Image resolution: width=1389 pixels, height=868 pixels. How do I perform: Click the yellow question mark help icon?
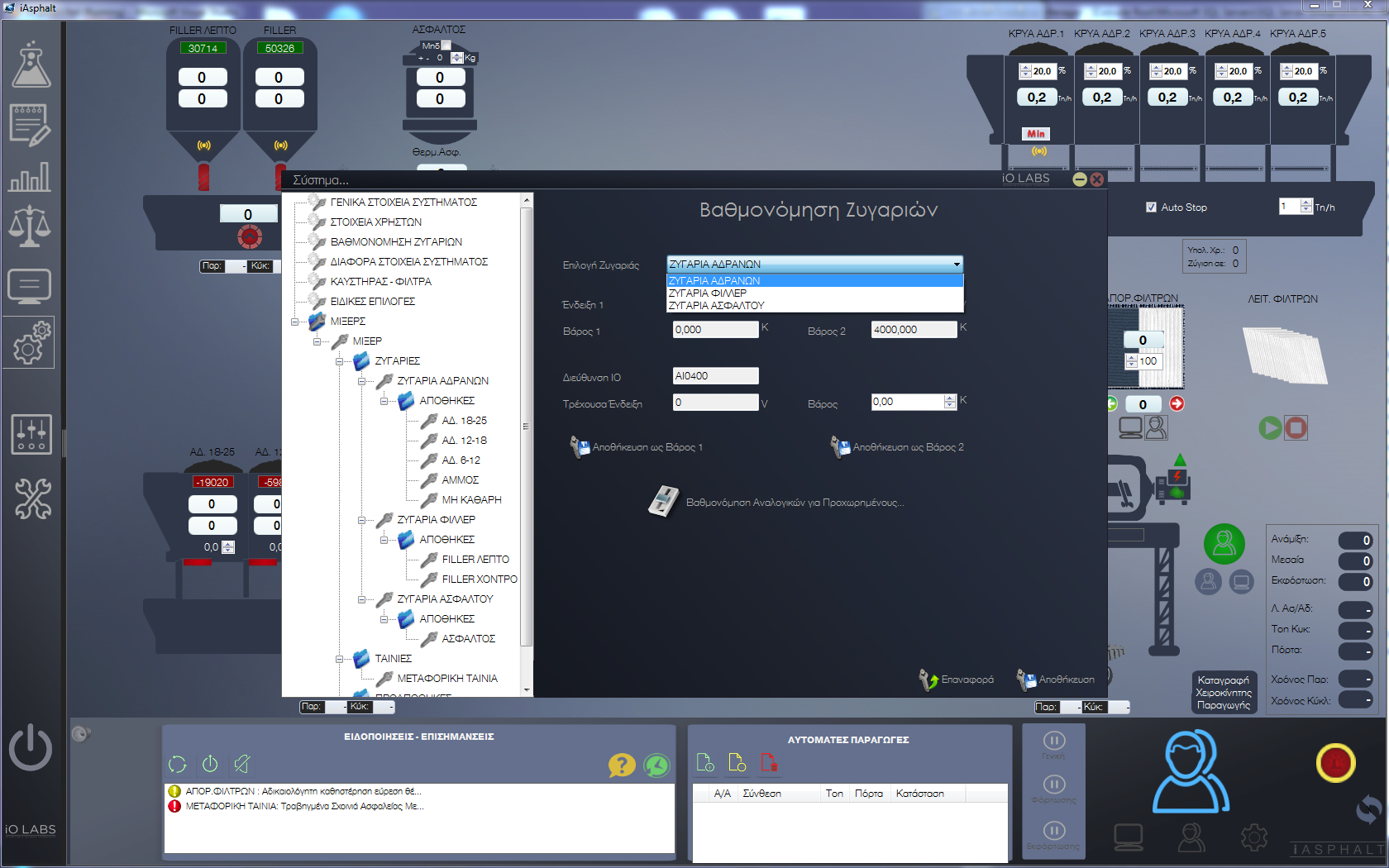click(622, 765)
